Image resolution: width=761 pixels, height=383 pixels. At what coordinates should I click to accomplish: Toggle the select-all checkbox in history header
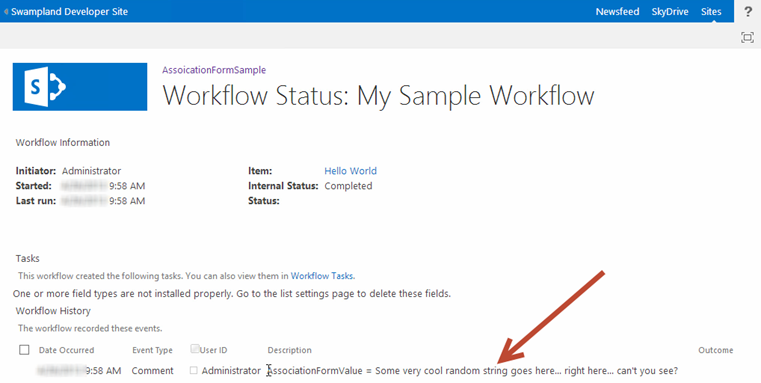tap(24, 350)
